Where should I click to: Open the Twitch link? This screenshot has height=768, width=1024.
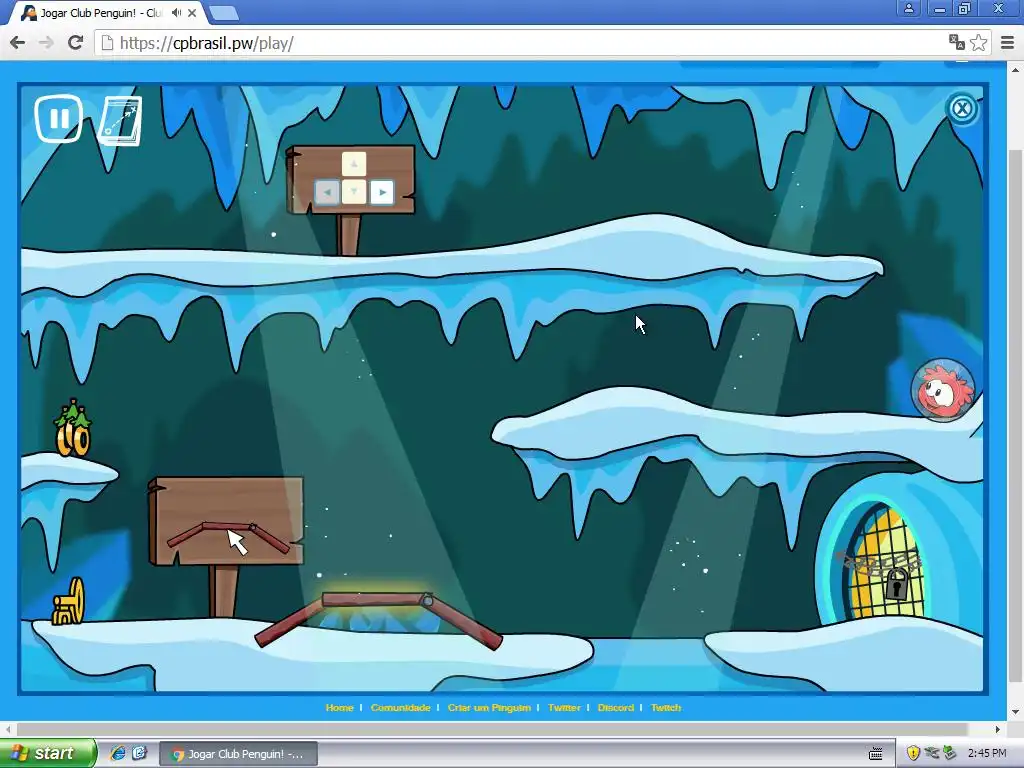666,707
